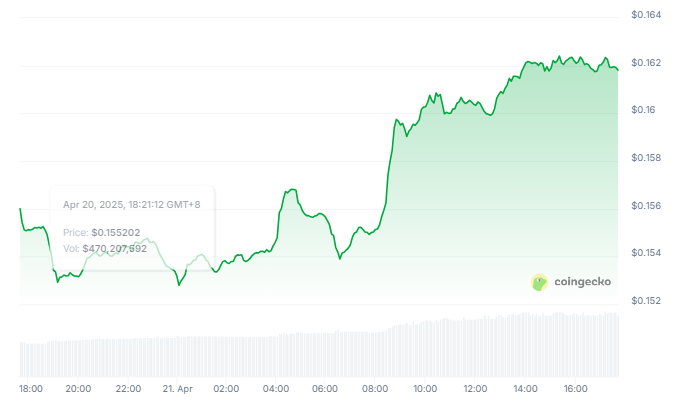Select the 16:00 time axis label
Viewport: 680px width, 404px height.
click(574, 388)
